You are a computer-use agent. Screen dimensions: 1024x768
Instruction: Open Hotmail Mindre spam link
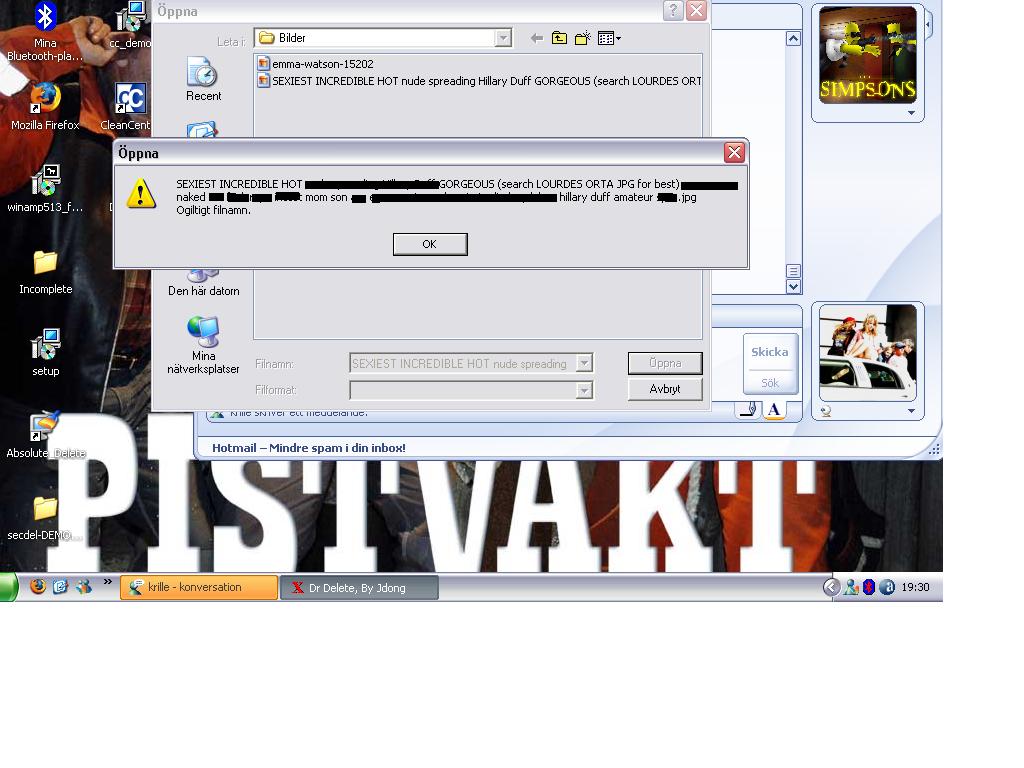coord(308,448)
